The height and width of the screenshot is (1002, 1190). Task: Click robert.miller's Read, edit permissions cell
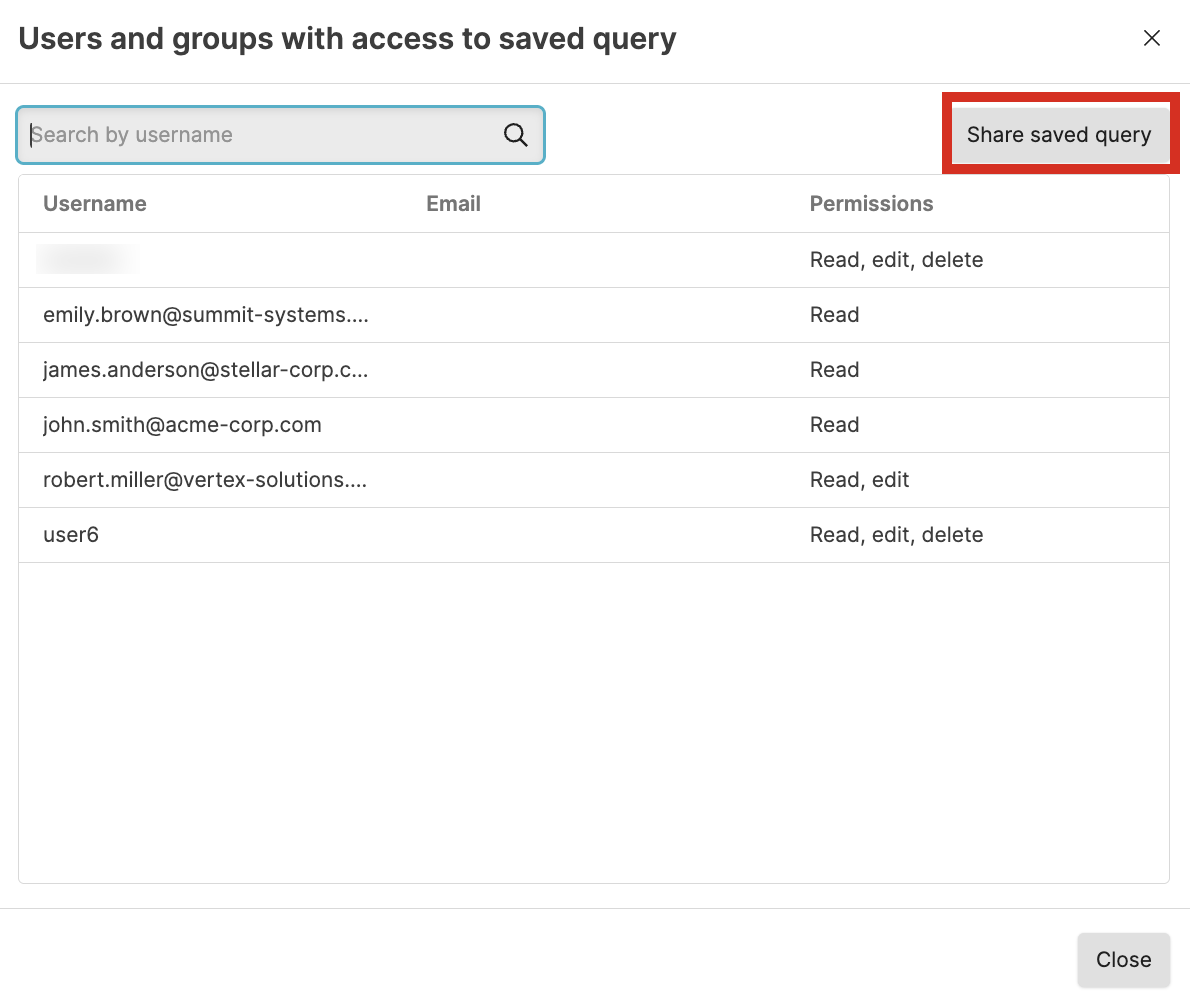coord(859,480)
